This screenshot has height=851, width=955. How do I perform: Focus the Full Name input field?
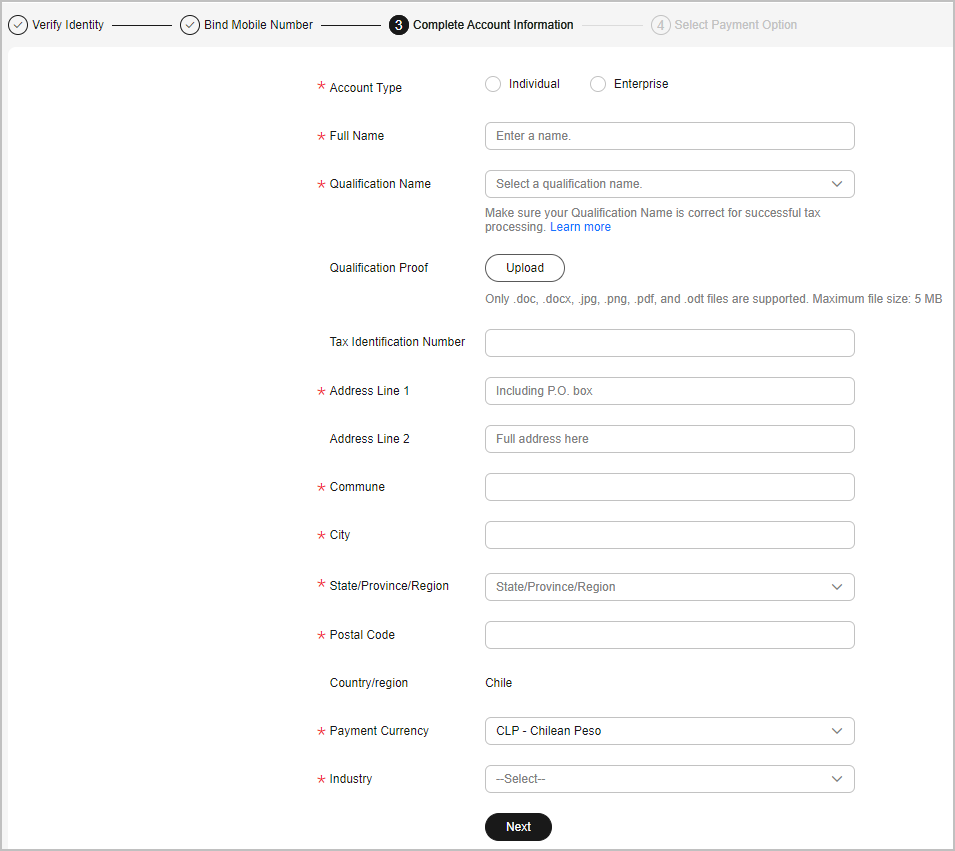point(669,136)
